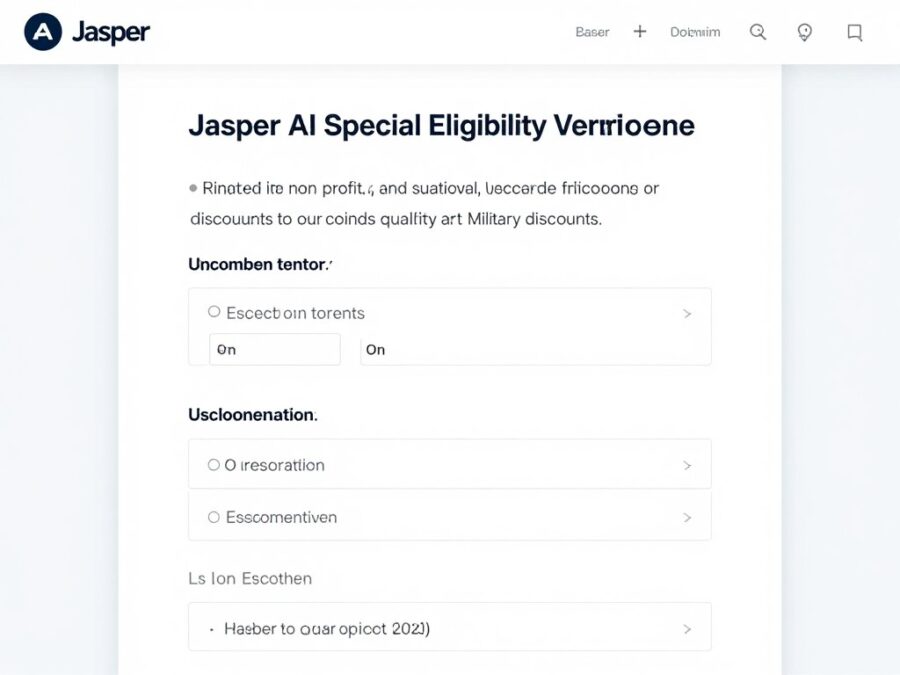The height and width of the screenshot is (675, 900).
Task: Click the lightbulb idea icon
Action: [x=805, y=32]
